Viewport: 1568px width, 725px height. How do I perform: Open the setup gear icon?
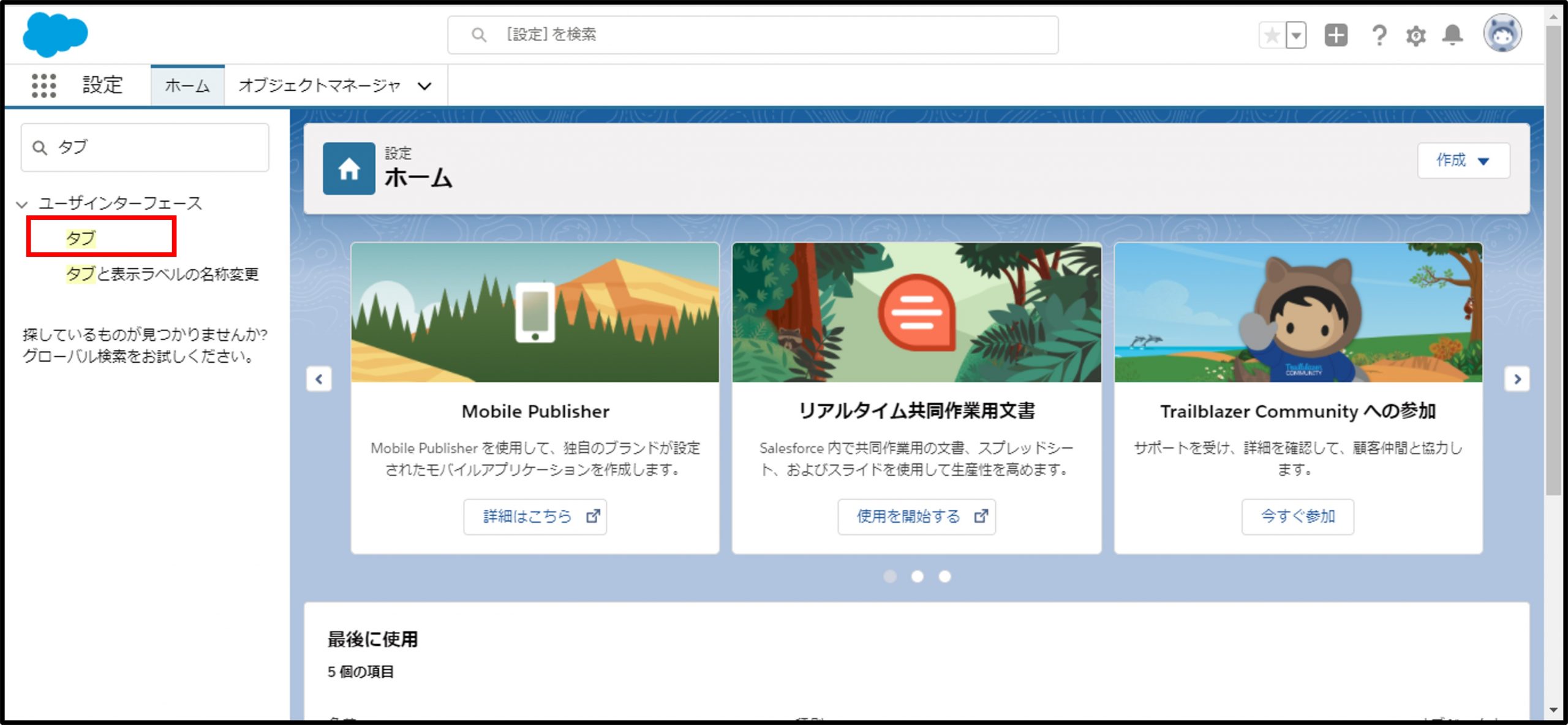[x=1415, y=36]
